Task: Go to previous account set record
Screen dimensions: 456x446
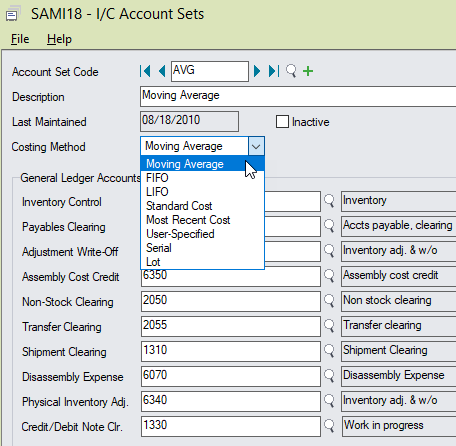Action: pyautogui.click(x=162, y=71)
